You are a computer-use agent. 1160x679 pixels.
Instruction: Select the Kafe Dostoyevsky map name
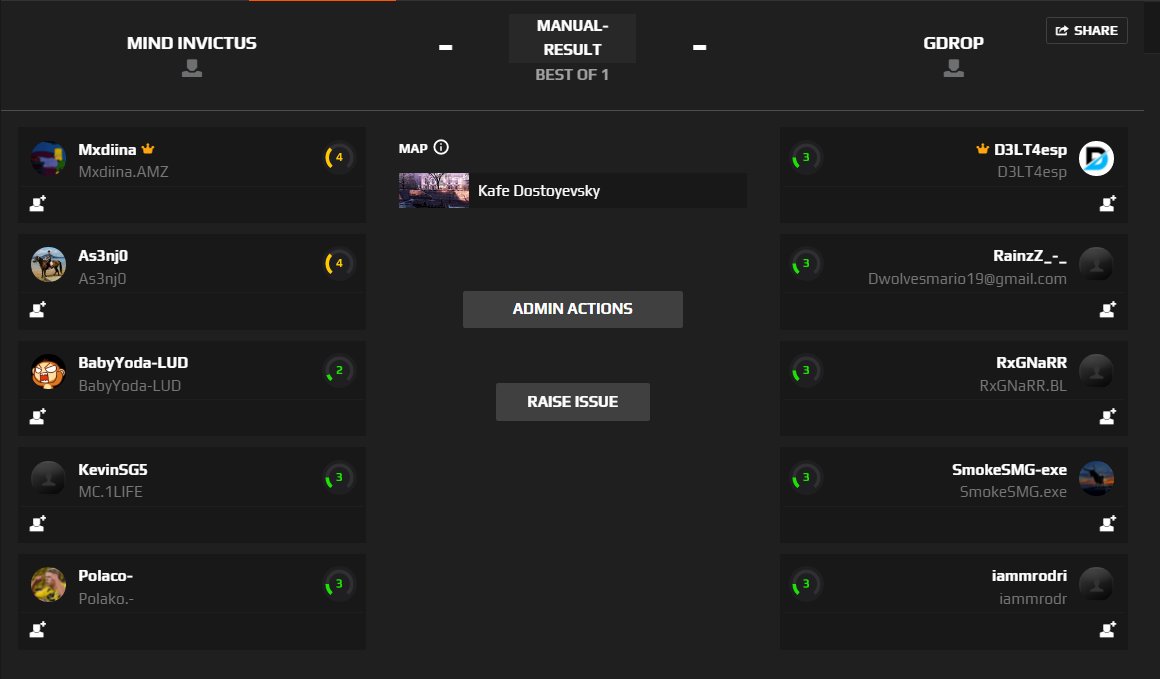(539, 191)
